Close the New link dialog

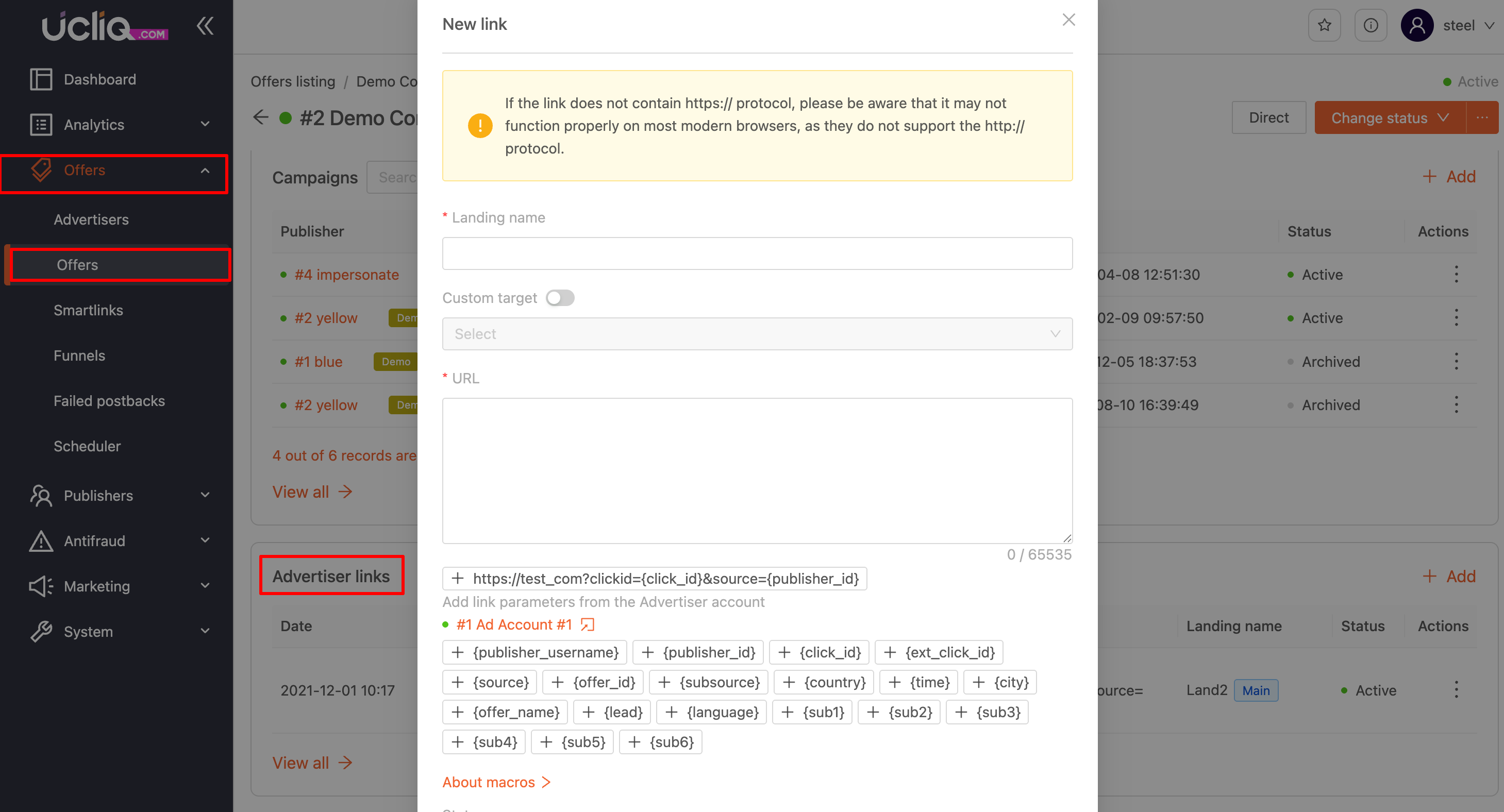point(1068,20)
